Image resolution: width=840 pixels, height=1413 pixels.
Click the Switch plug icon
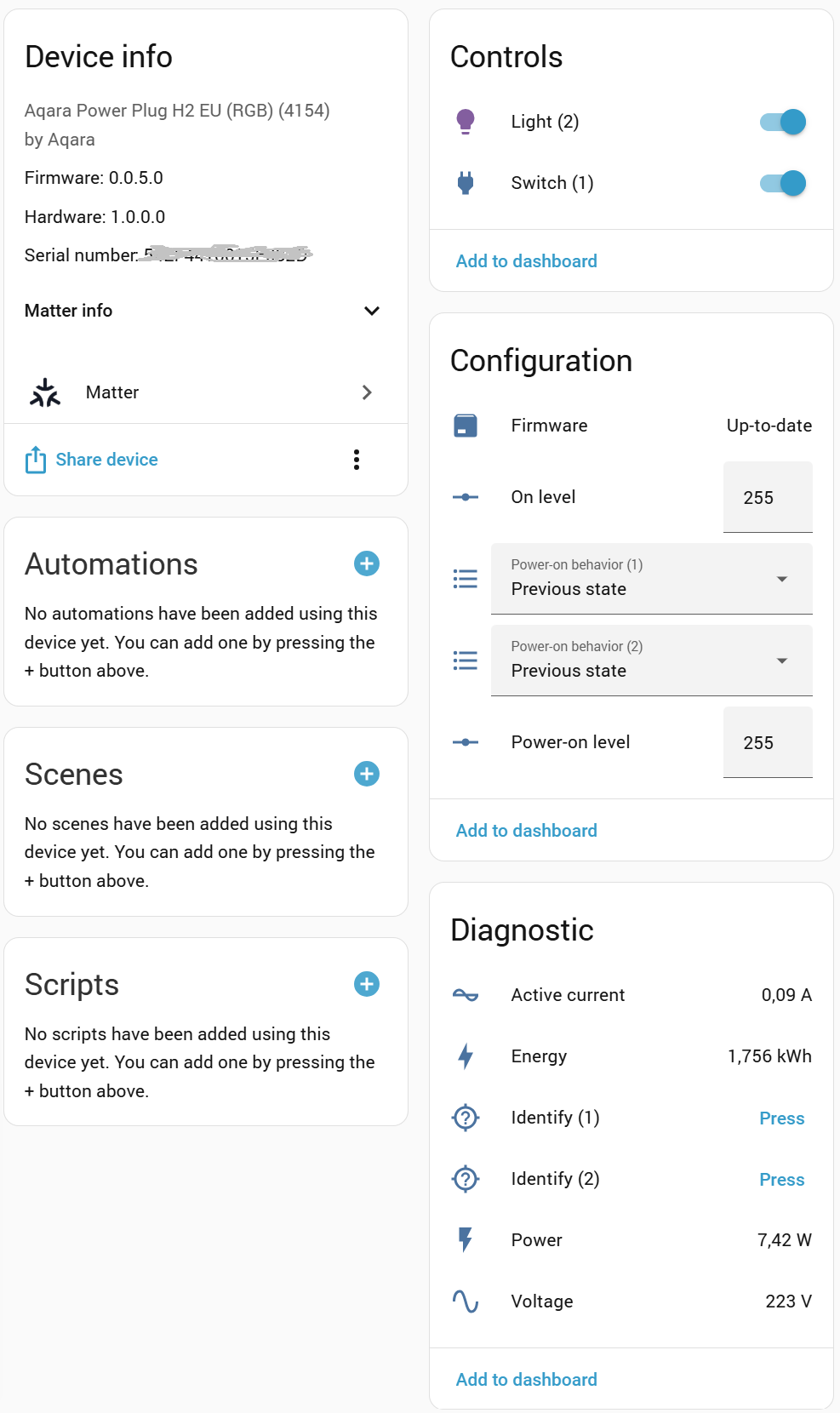click(466, 183)
